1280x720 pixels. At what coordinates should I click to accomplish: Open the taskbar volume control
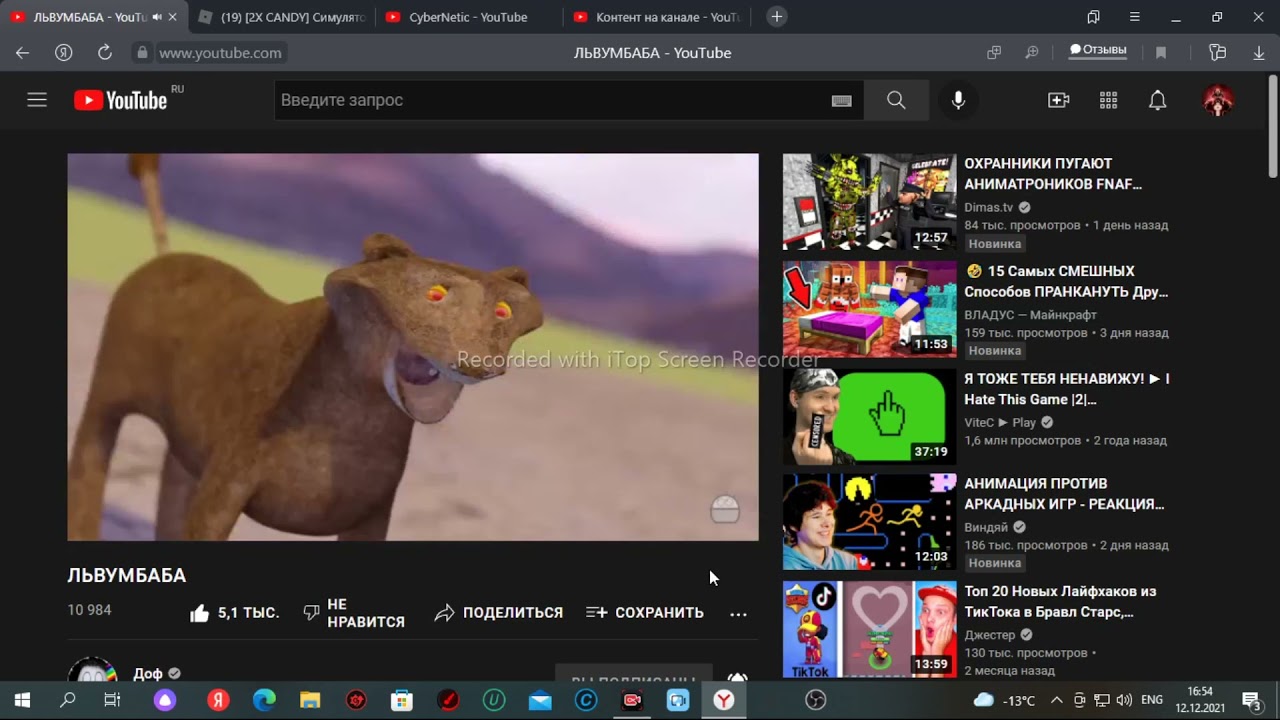(x=1123, y=700)
